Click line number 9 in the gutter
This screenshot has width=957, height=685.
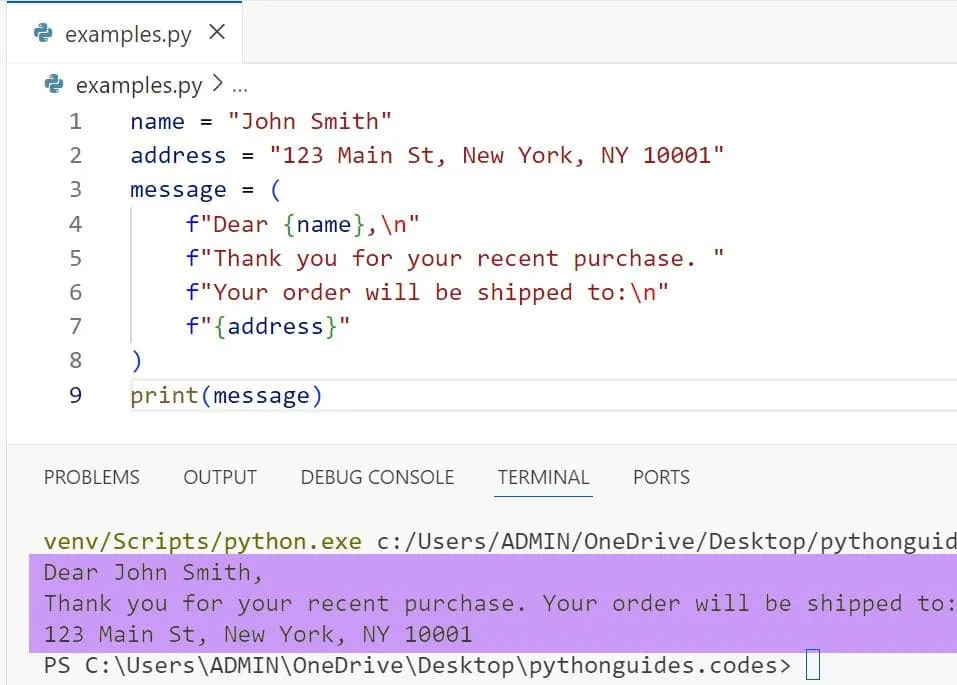[76, 395]
